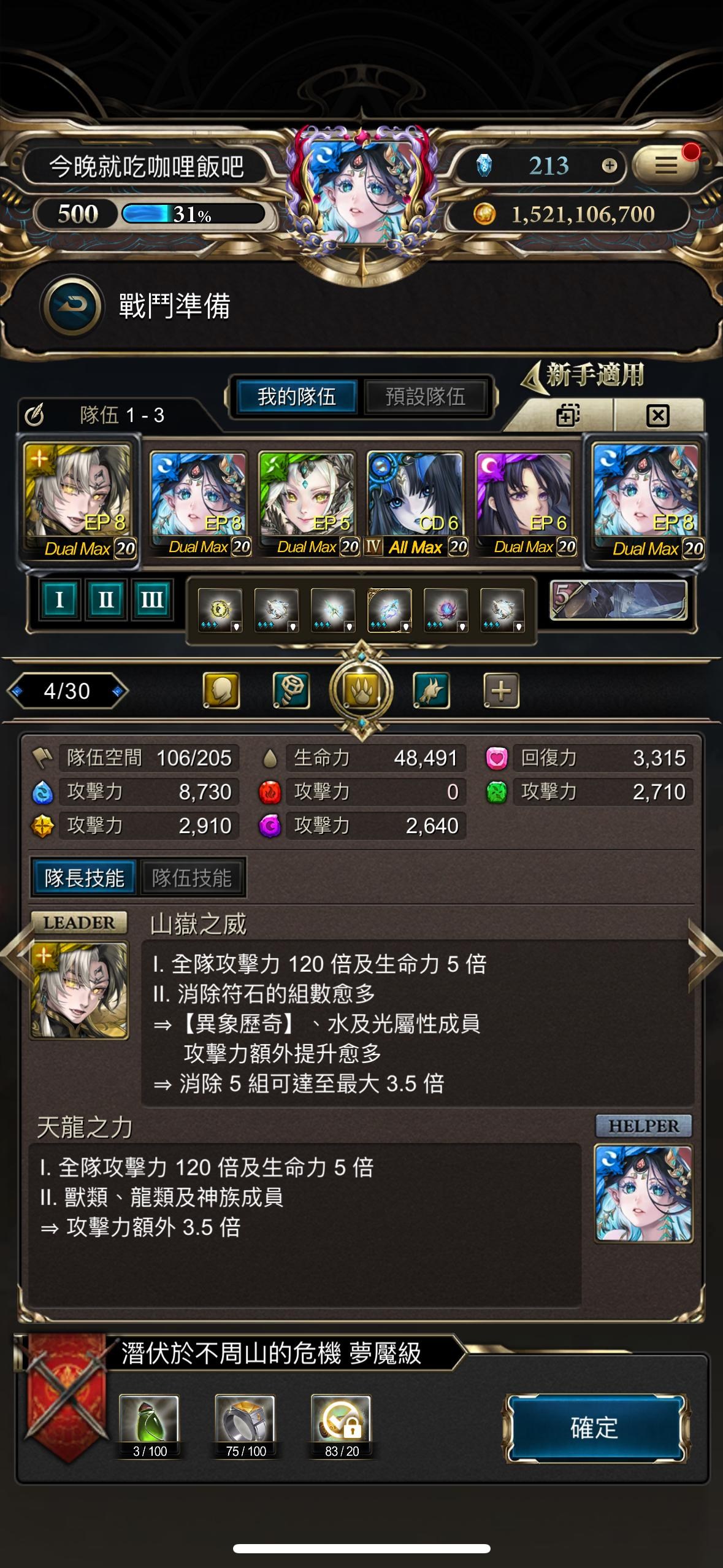The width and height of the screenshot is (723, 1568).
Task: Switch to 預設隊伍 tab
Action: pos(426,397)
